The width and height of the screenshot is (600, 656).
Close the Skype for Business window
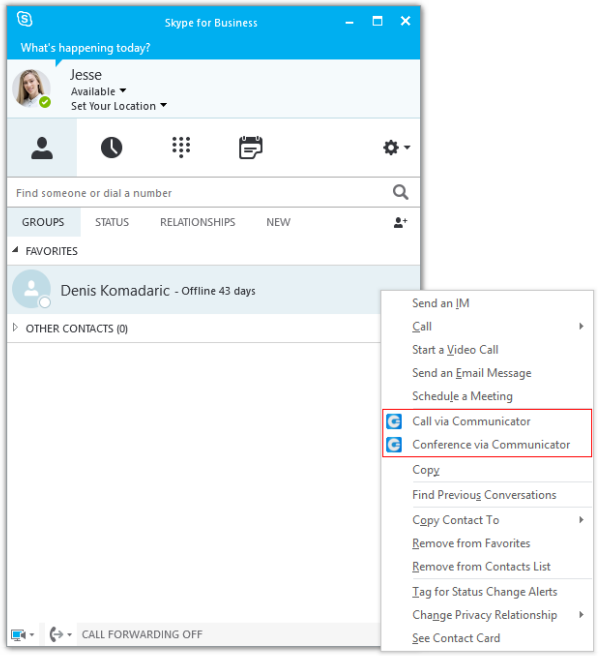pos(405,21)
